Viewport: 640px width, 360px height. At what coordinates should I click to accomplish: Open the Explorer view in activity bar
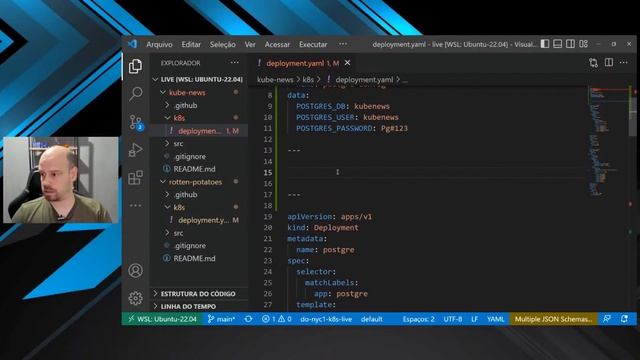click(x=136, y=66)
